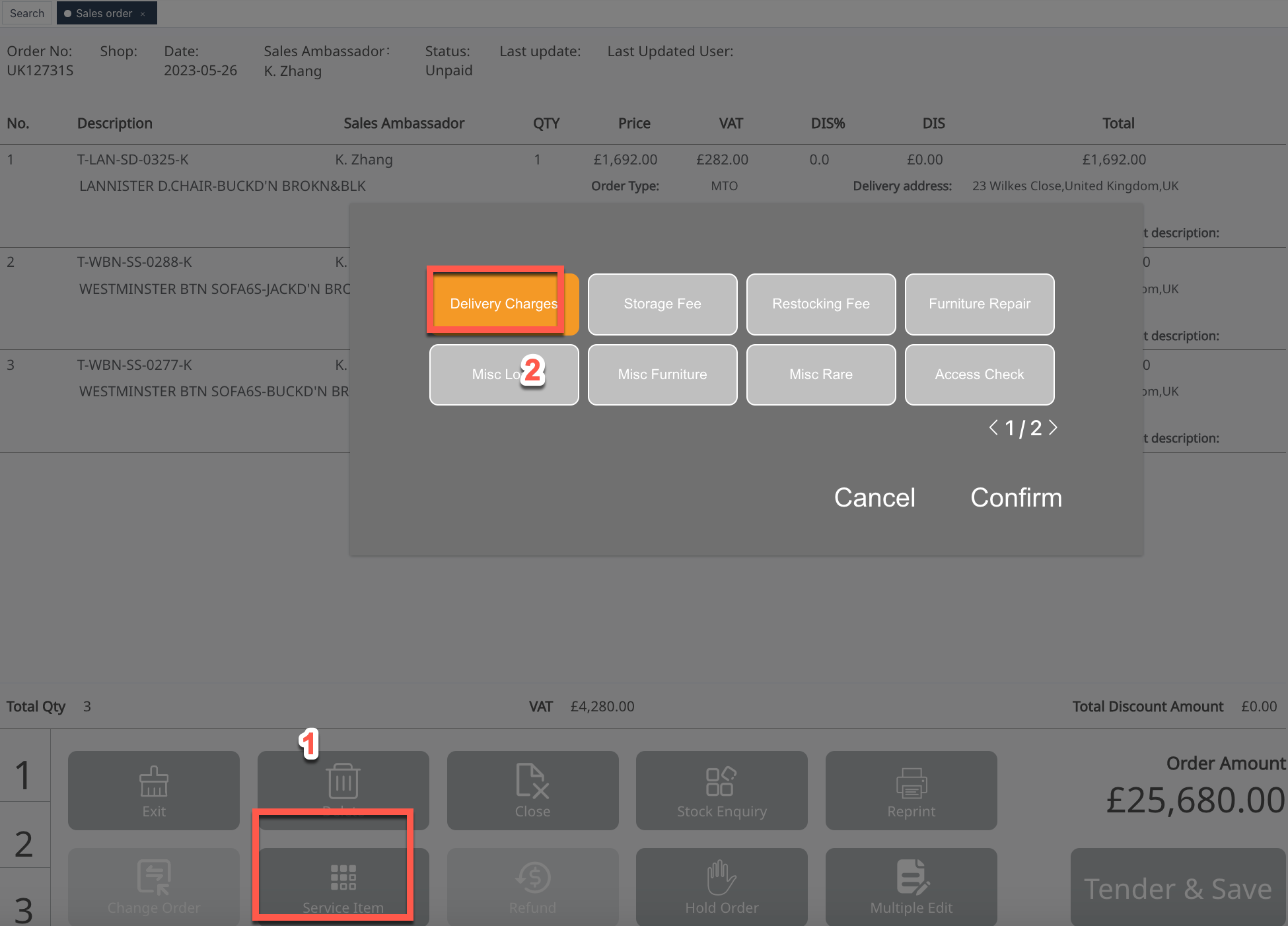Viewport: 1288px width, 926px height.
Task: Select the Restocking Fee service option
Action: click(821, 304)
